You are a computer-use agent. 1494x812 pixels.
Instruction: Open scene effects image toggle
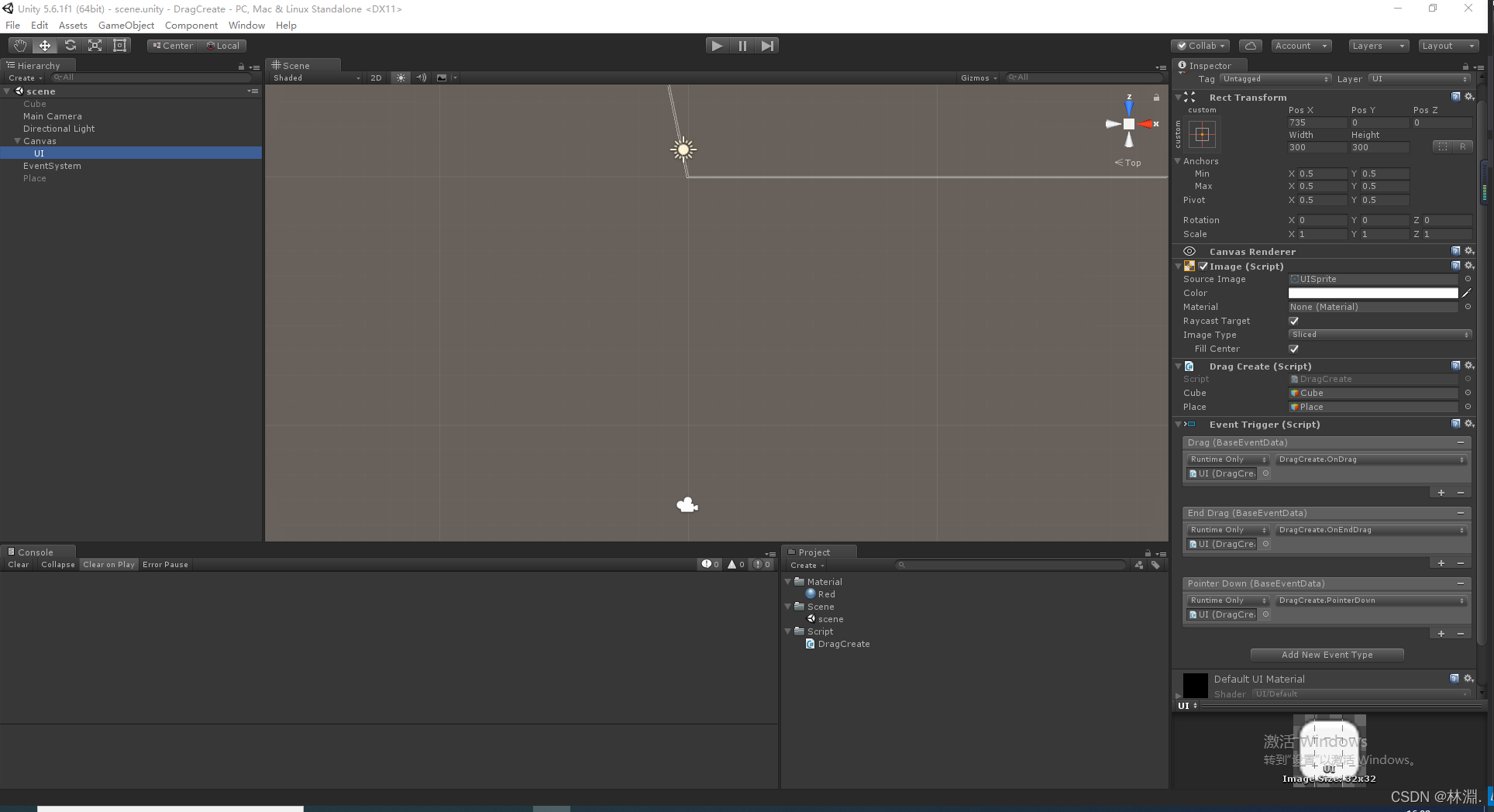coord(442,77)
